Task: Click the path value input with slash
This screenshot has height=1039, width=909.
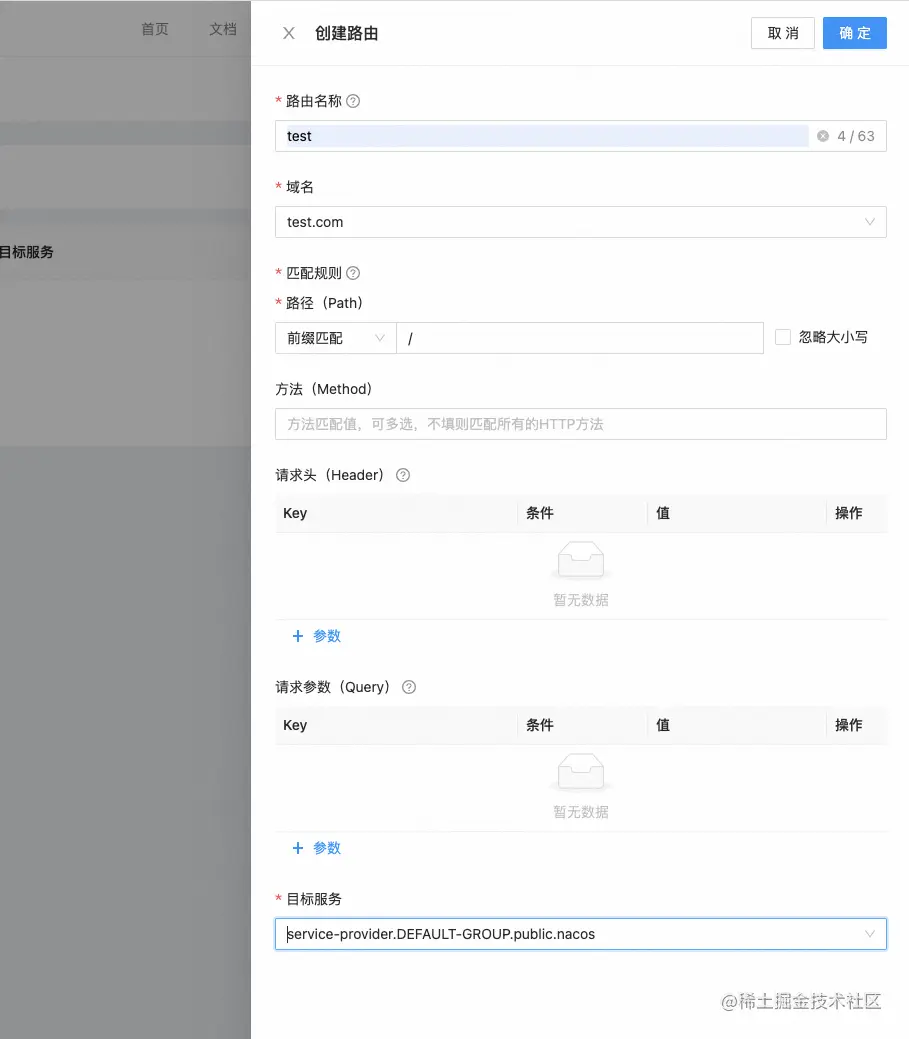Action: click(580, 338)
